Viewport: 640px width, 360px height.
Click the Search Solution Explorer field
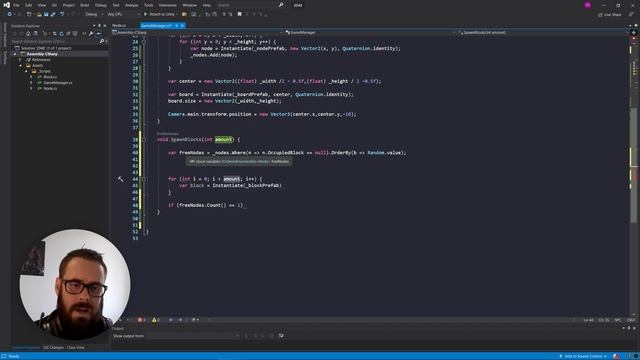[x=55, y=41]
